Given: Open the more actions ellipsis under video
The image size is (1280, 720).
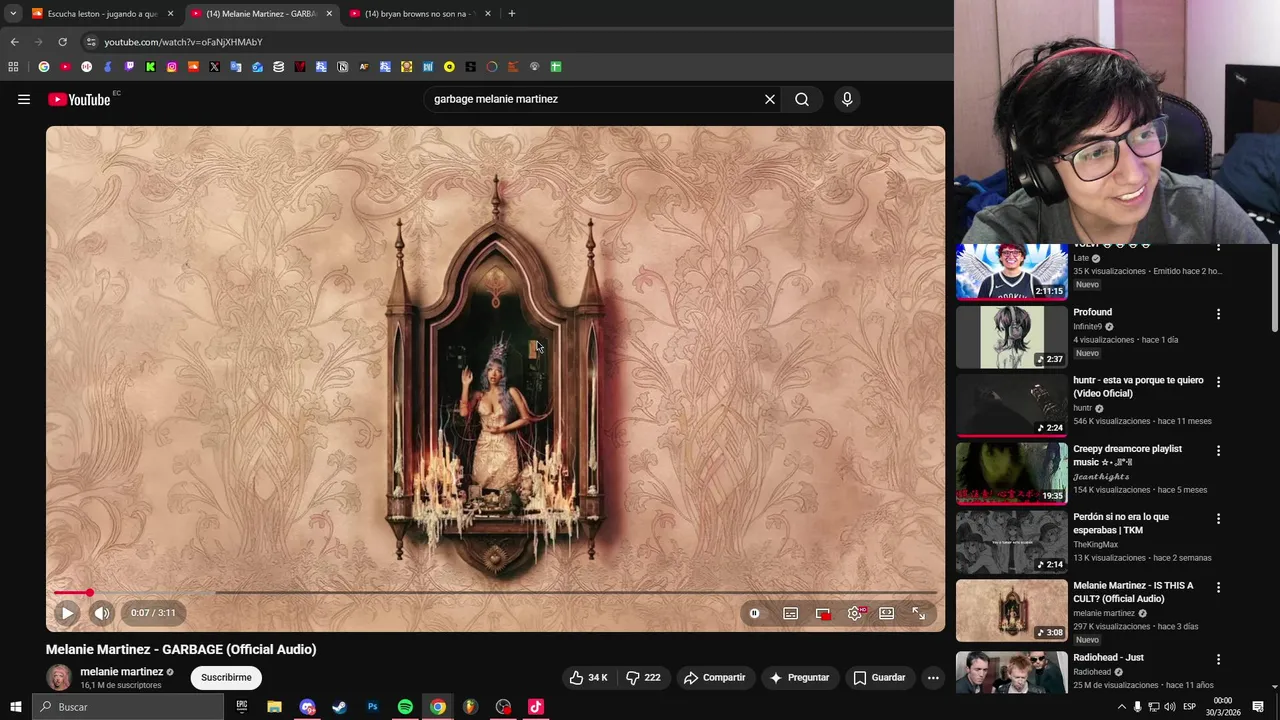Looking at the screenshot, I should point(933,677).
